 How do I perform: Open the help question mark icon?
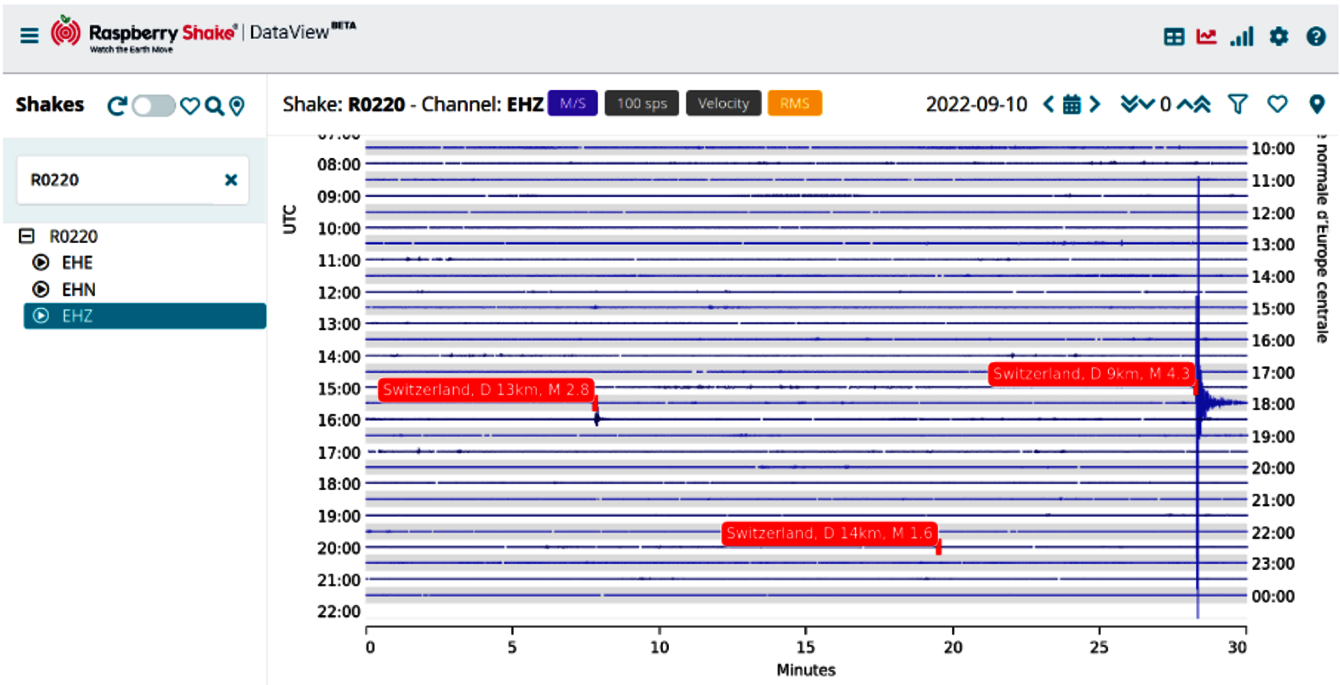[1316, 37]
